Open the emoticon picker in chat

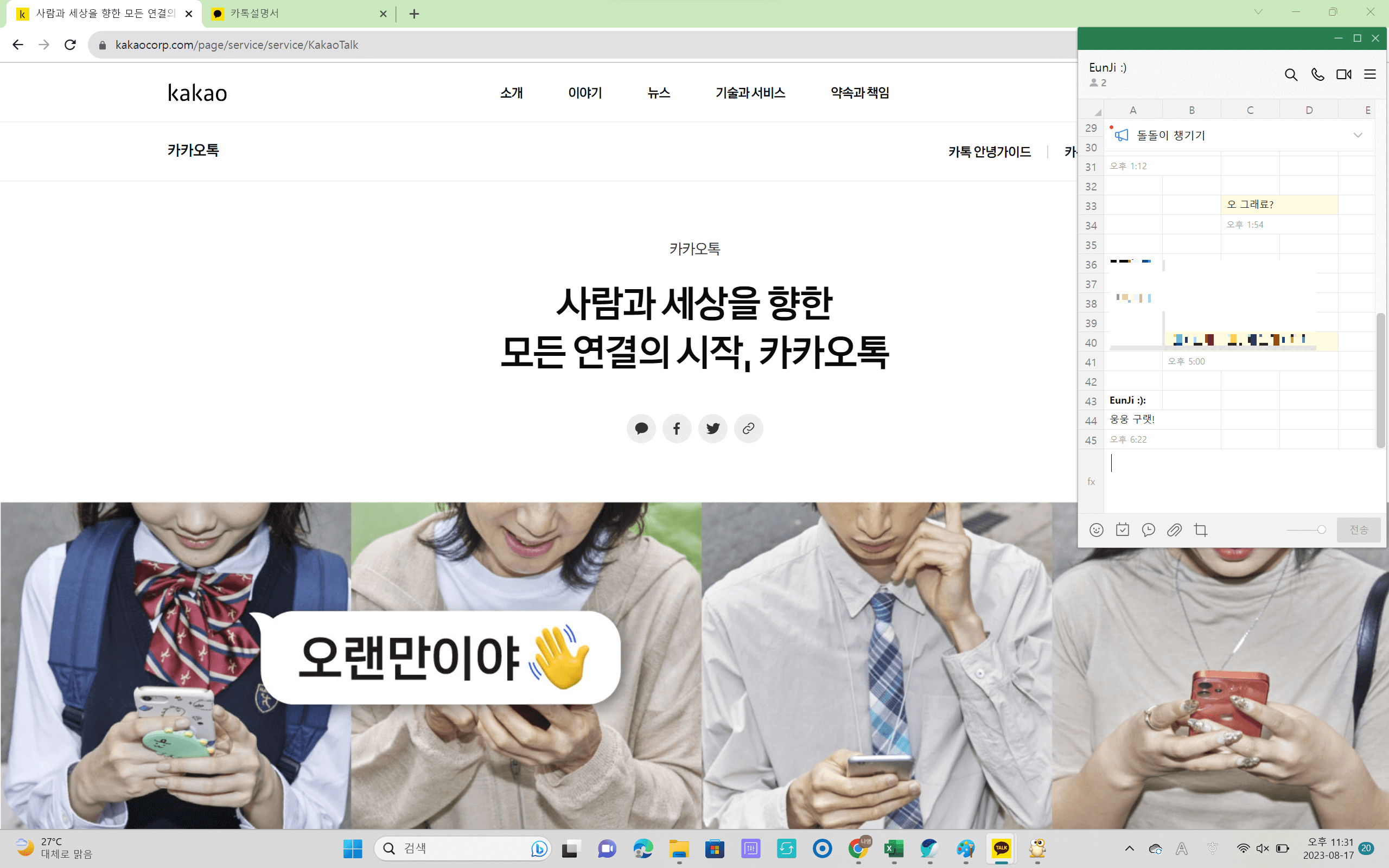1096,530
